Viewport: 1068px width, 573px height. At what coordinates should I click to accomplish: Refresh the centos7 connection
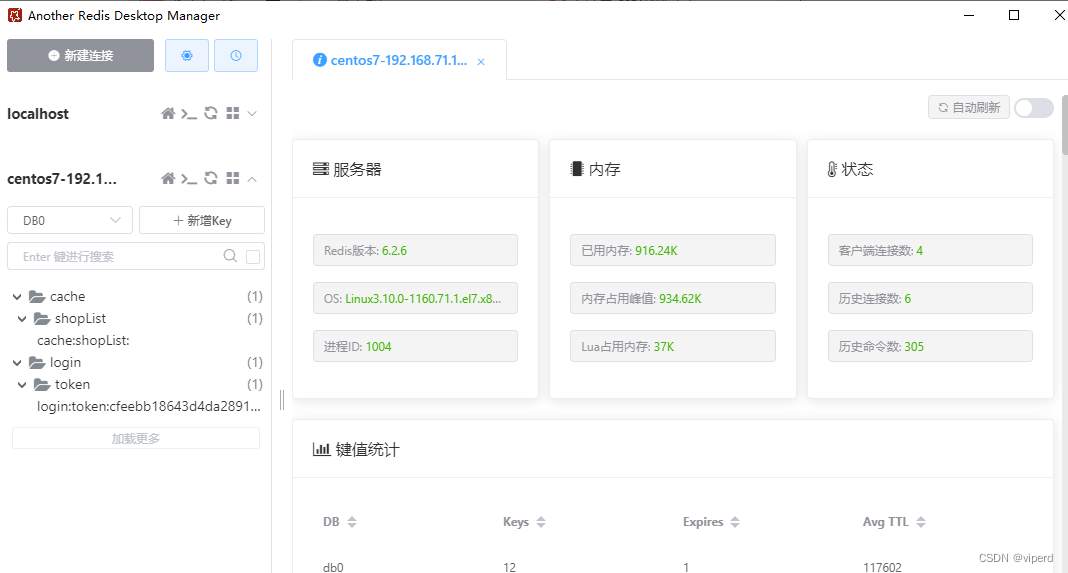tap(211, 179)
